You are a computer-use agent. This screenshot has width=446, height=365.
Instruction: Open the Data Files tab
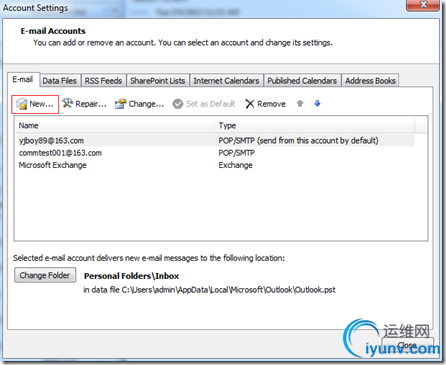[59, 81]
